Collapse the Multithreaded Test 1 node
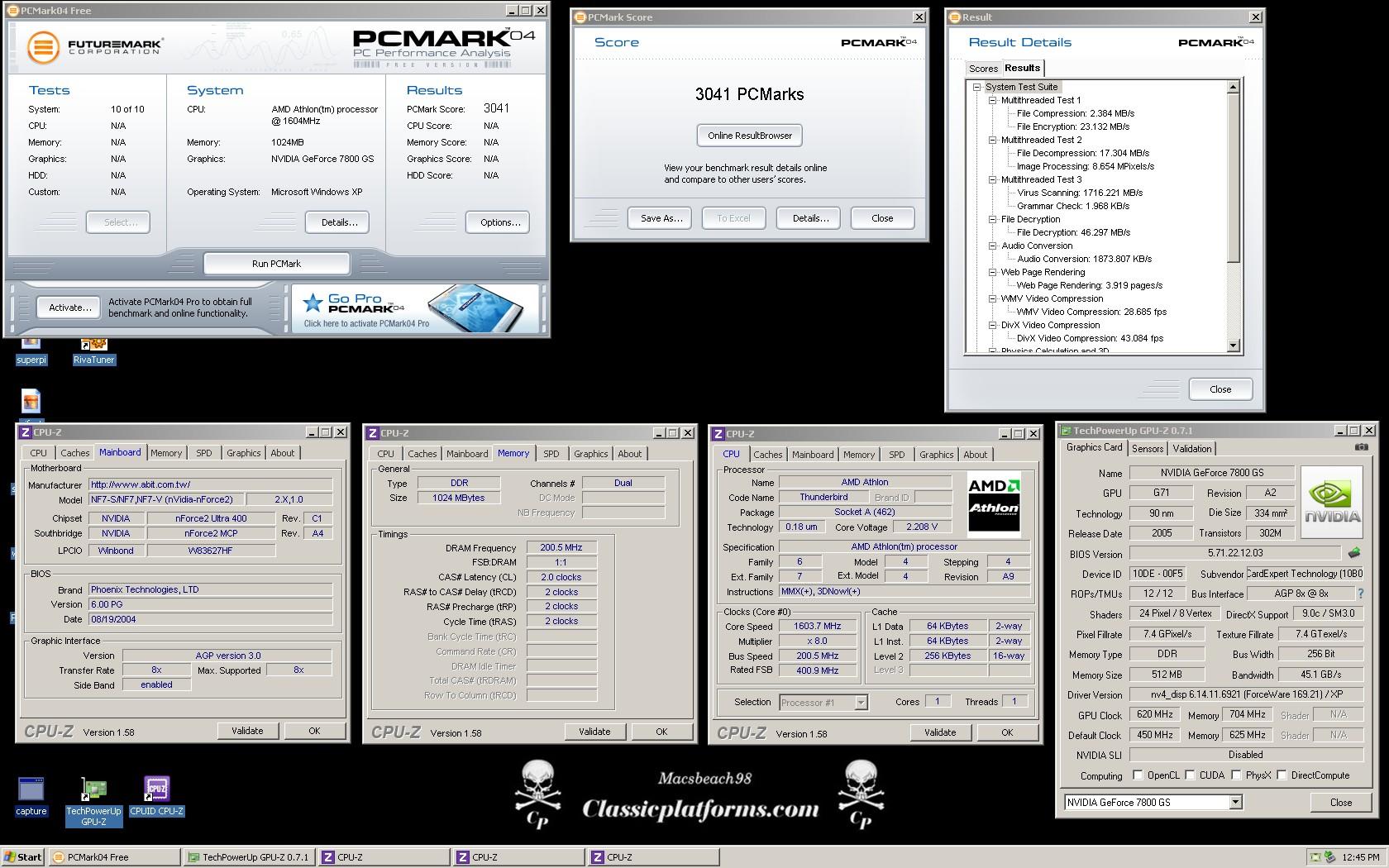 click(x=993, y=100)
